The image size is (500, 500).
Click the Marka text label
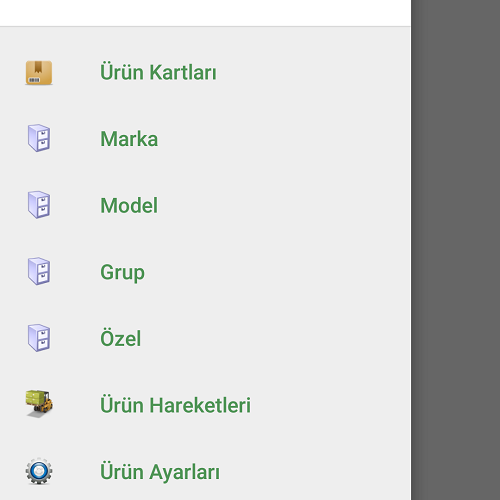[129, 139]
